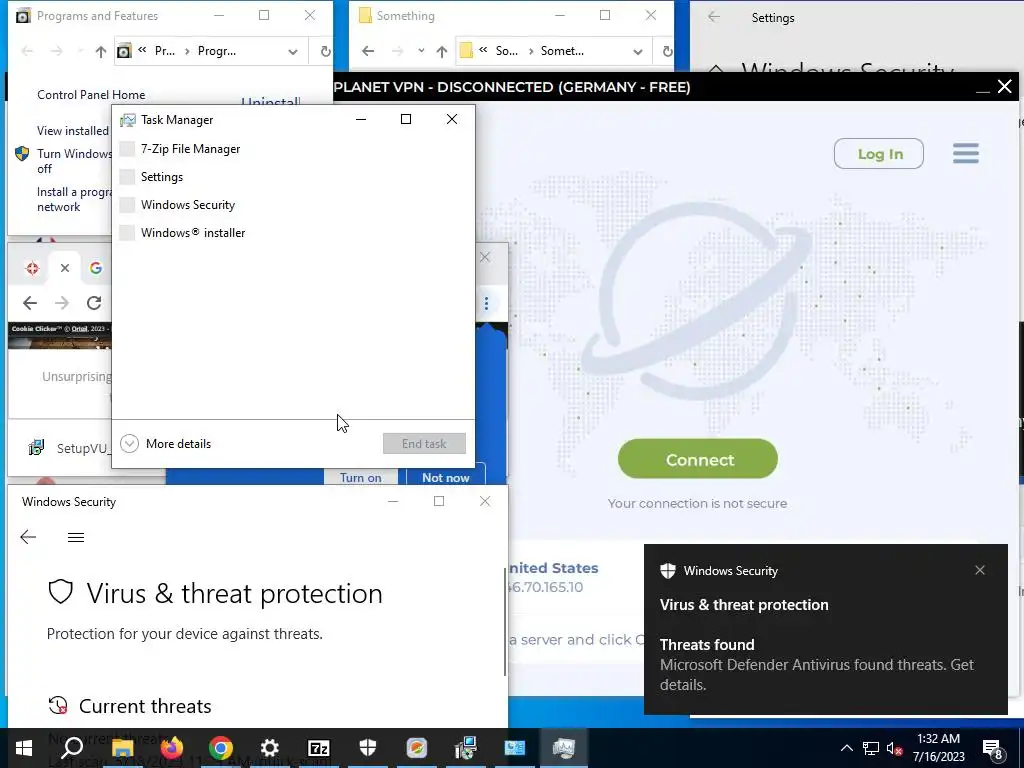Reload the page in Chrome
The height and width of the screenshot is (768, 1024).
coord(94,302)
